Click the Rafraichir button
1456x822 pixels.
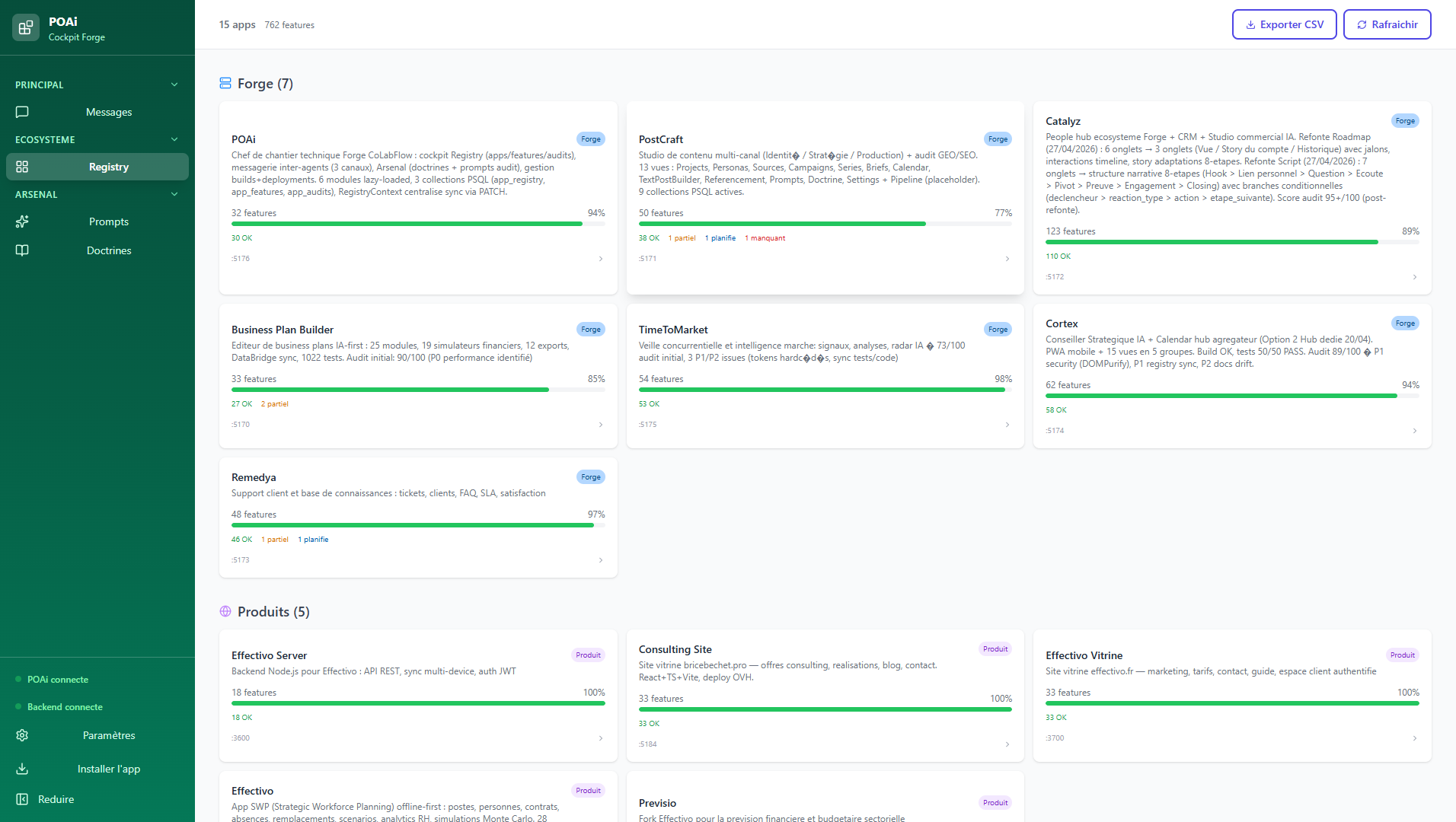1387,24
